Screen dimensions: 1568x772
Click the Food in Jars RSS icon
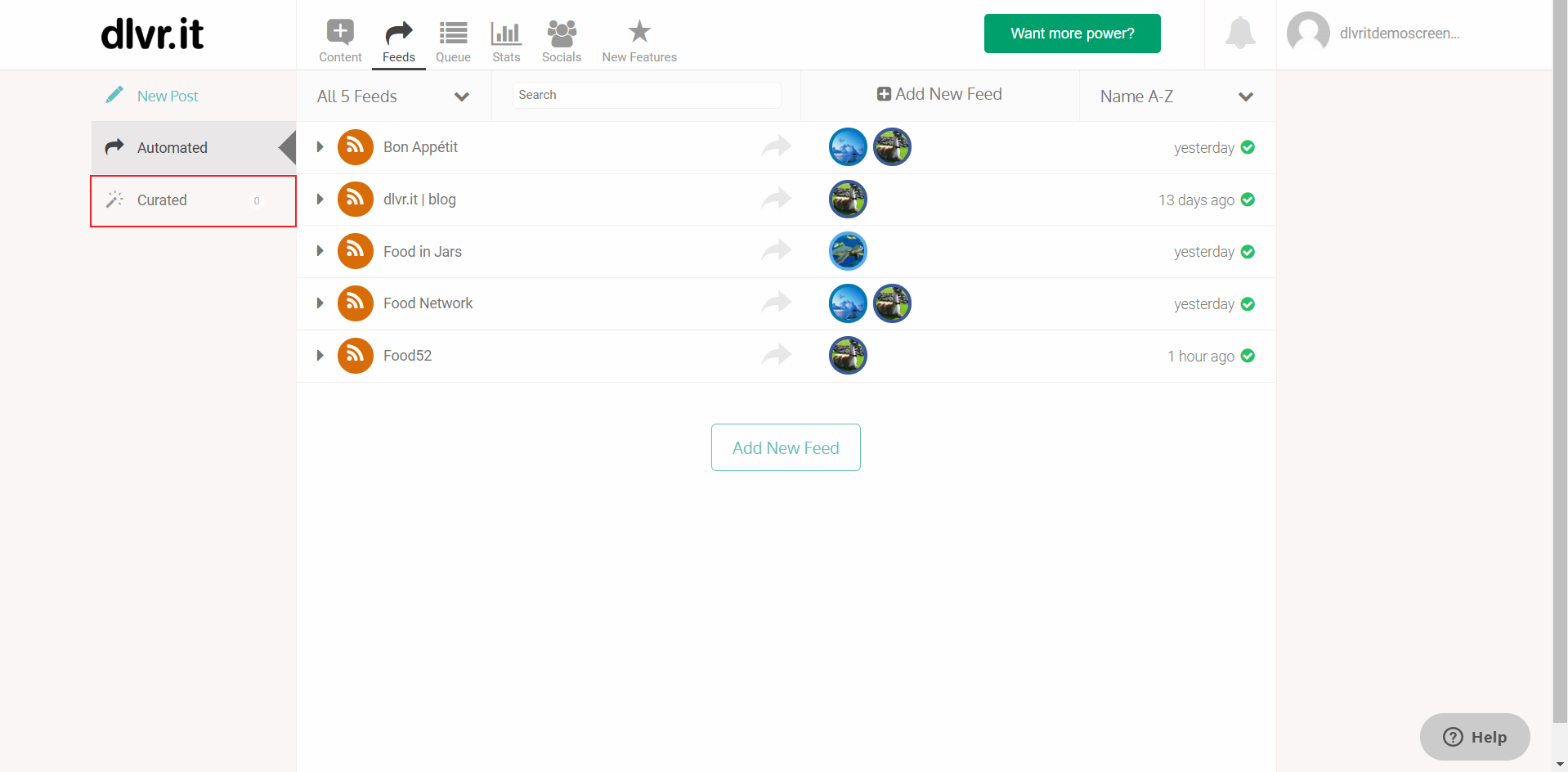coord(356,251)
